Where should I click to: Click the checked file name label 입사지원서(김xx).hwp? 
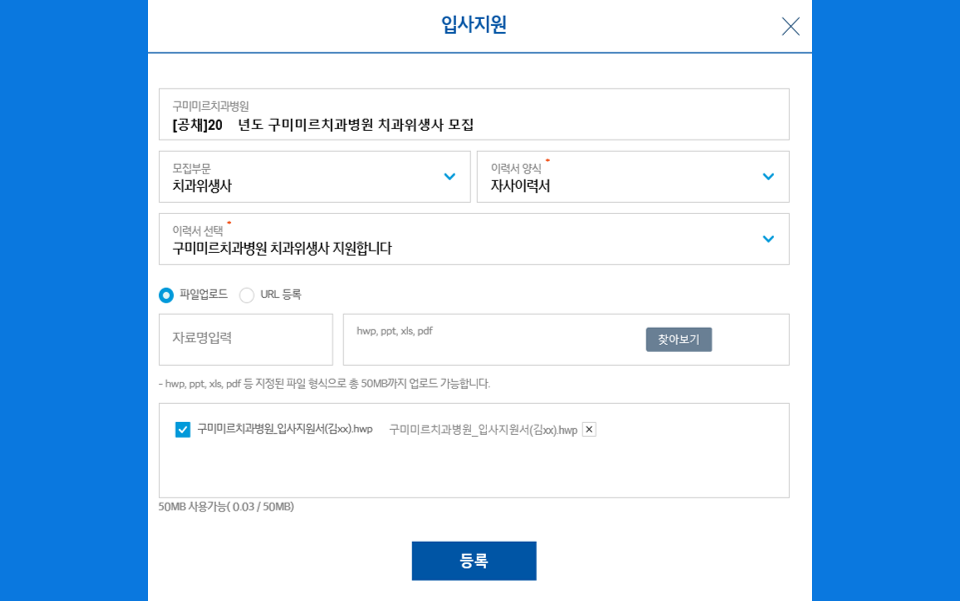(x=284, y=429)
